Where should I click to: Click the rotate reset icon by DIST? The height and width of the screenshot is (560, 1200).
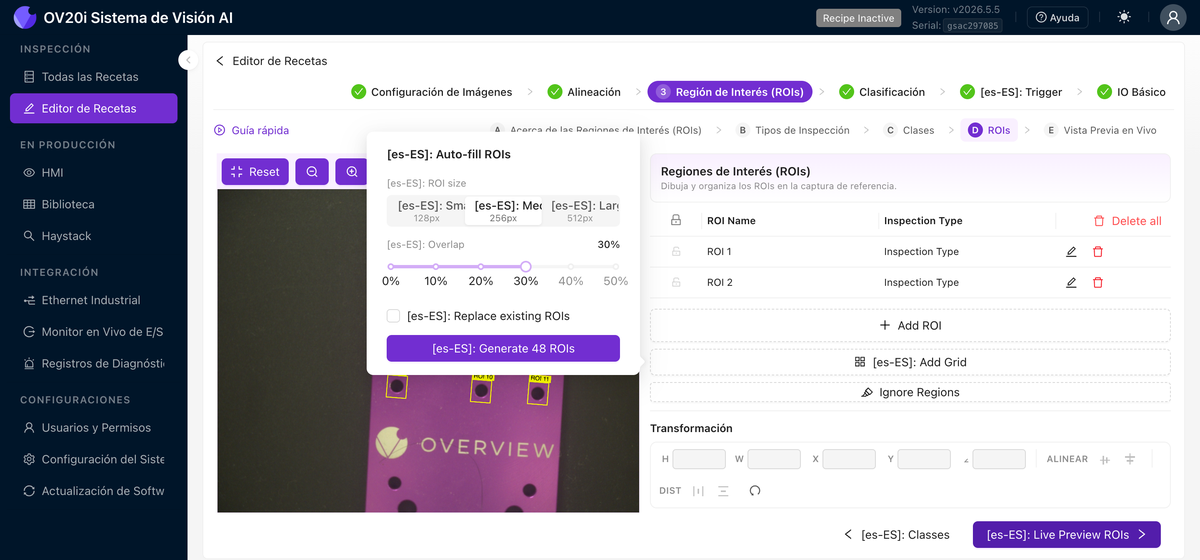tap(754, 490)
